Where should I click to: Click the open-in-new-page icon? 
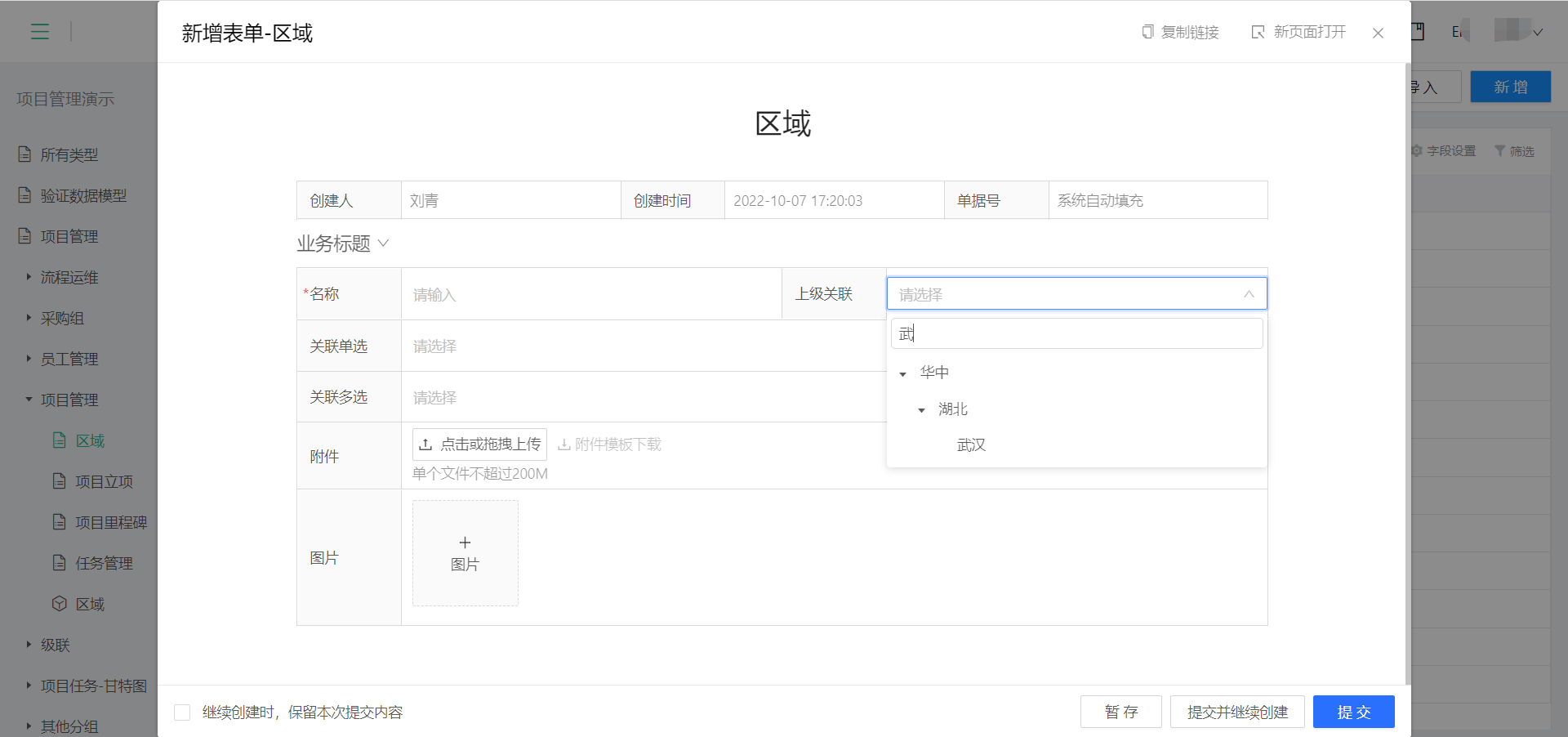pos(1258,32)
